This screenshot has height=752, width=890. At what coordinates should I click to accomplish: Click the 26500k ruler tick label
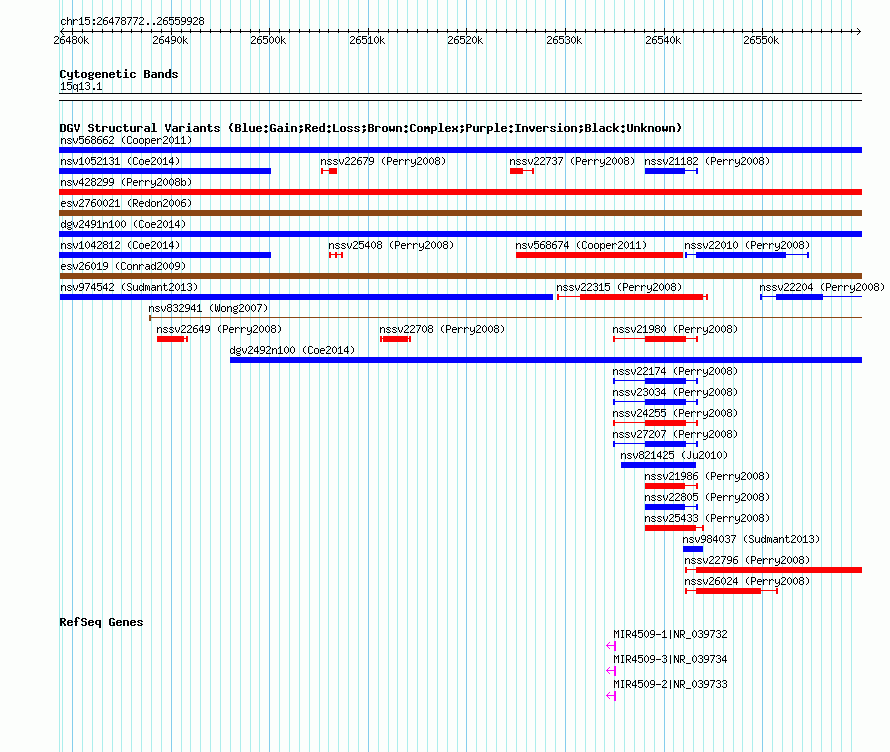pyautogui.click(x=268, y=40)
